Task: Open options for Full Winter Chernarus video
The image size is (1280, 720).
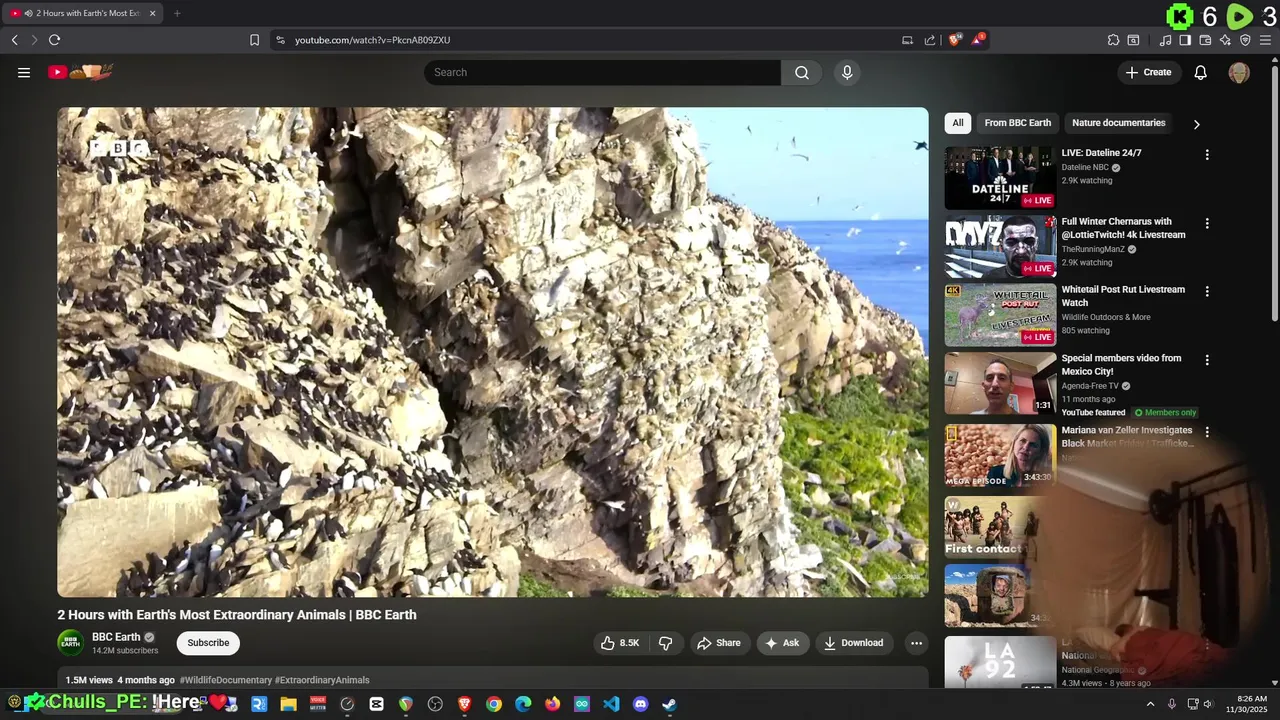Action: click(x=1207, y=223)
